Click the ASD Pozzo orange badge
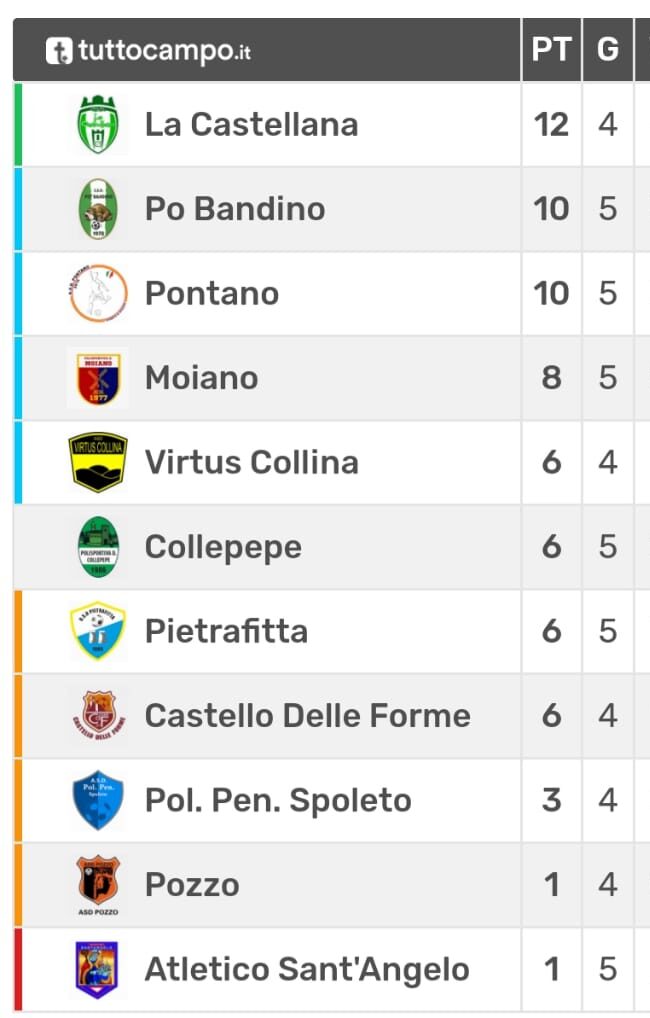 (x=98, y=884)
